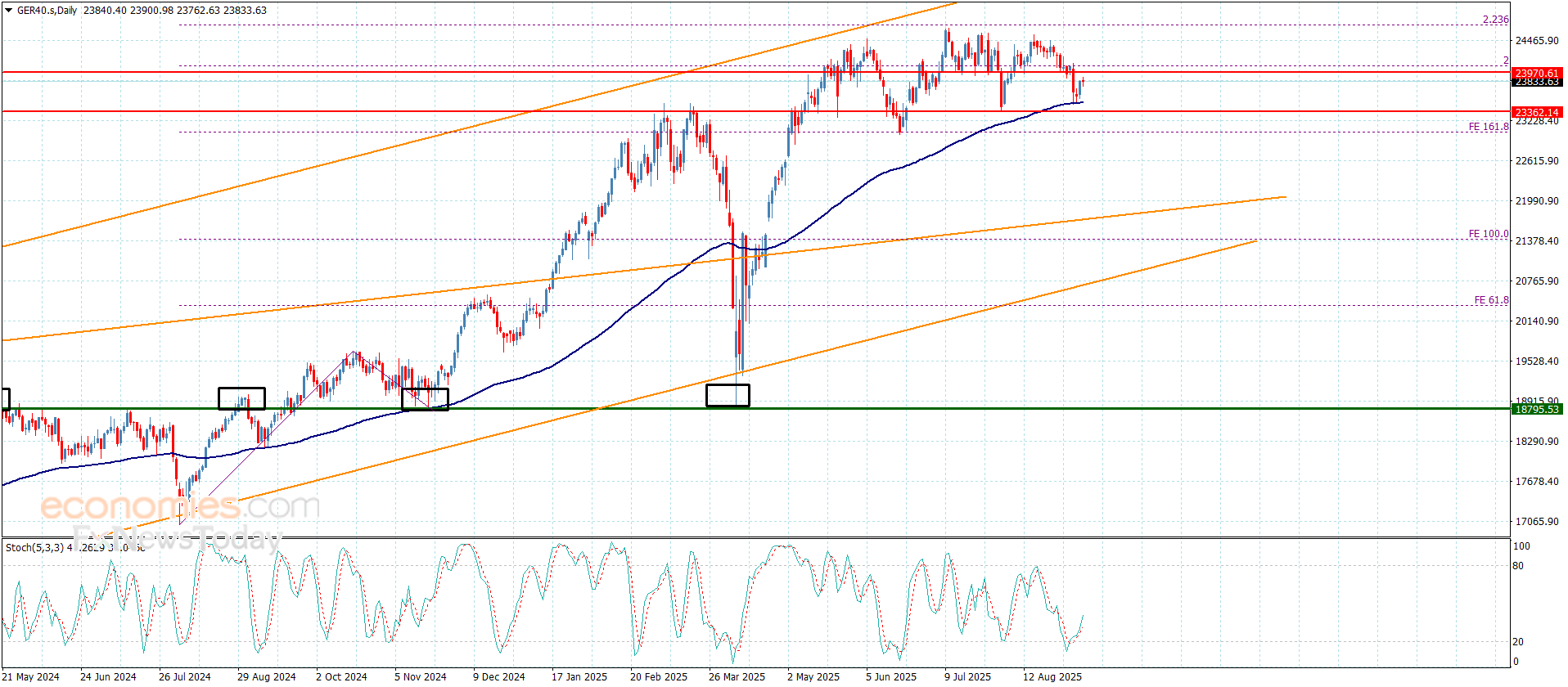Select the red 23362.14 price tag
This screenshot has height=687, width=1568.
point(1537,112)
